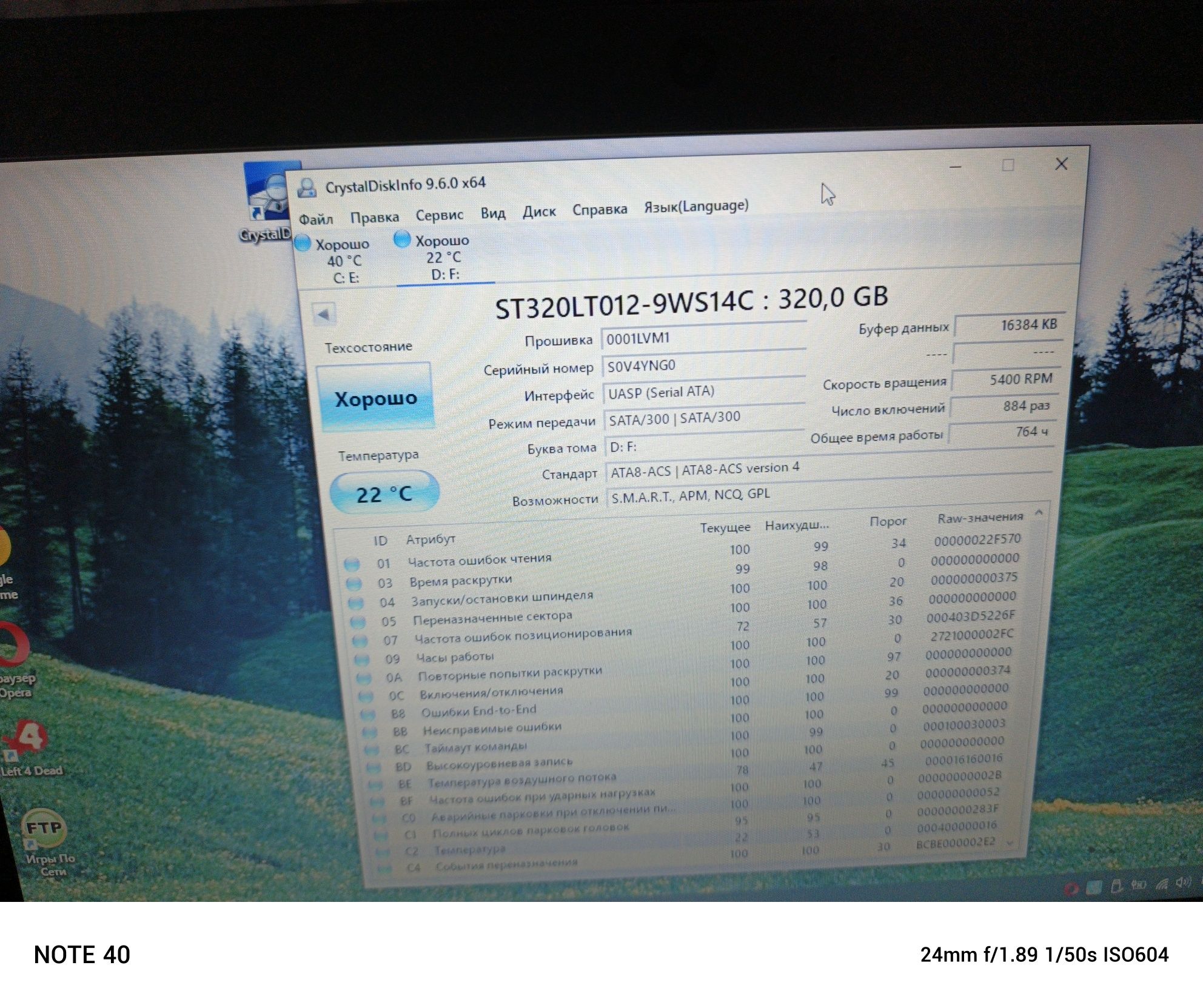Click the Число включений value 884 раз
Screen dimensions: 1203x1008
pos(1004,407)
